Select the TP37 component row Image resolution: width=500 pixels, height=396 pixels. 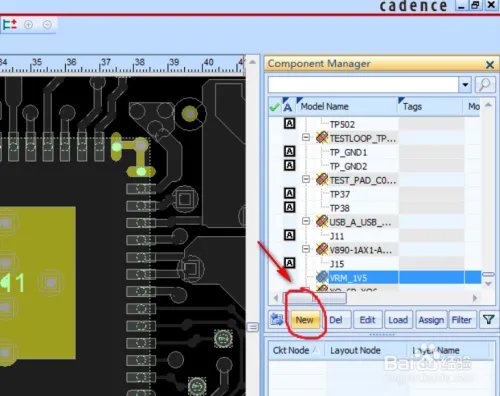(x=339, y=194)
